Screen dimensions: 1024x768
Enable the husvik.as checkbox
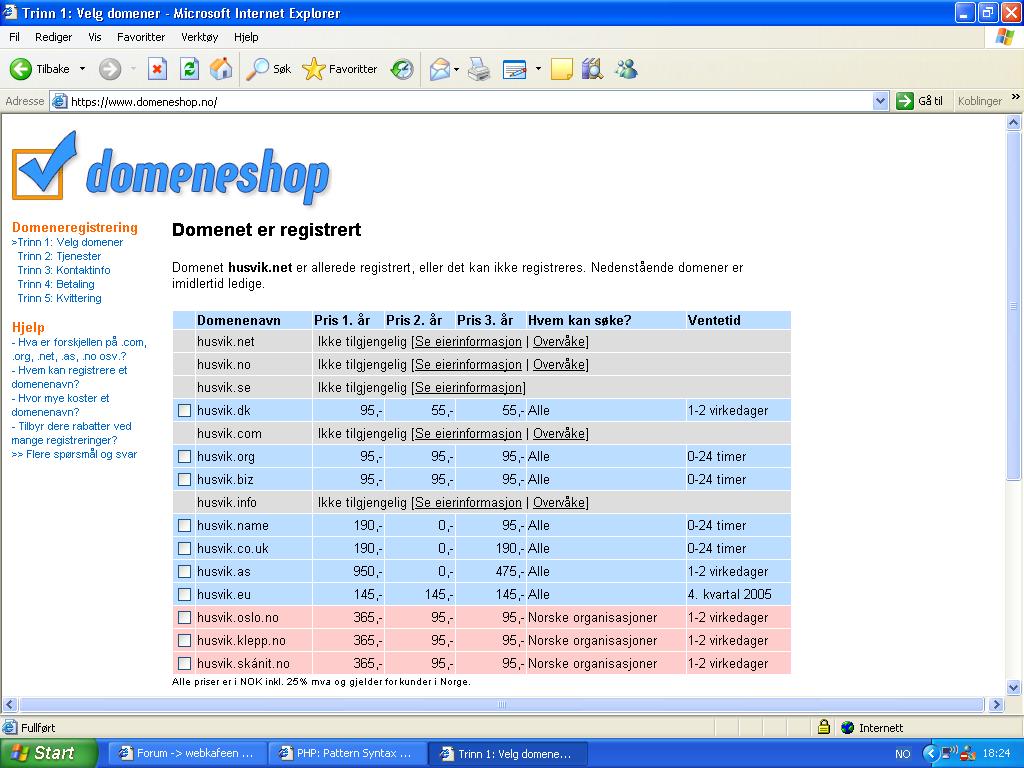tap(185, 571)
